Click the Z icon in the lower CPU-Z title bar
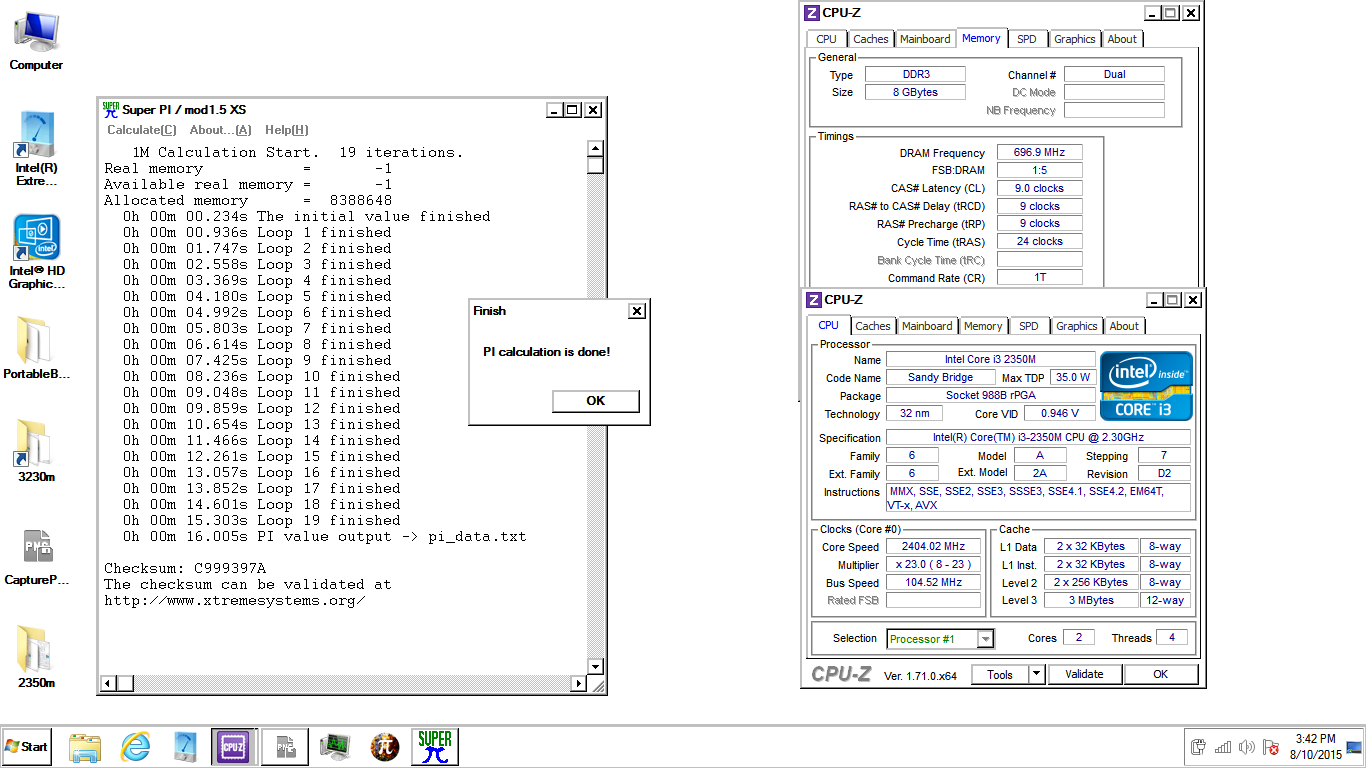The width and height of the screenshot is (1366, 768). coord(814,300)
